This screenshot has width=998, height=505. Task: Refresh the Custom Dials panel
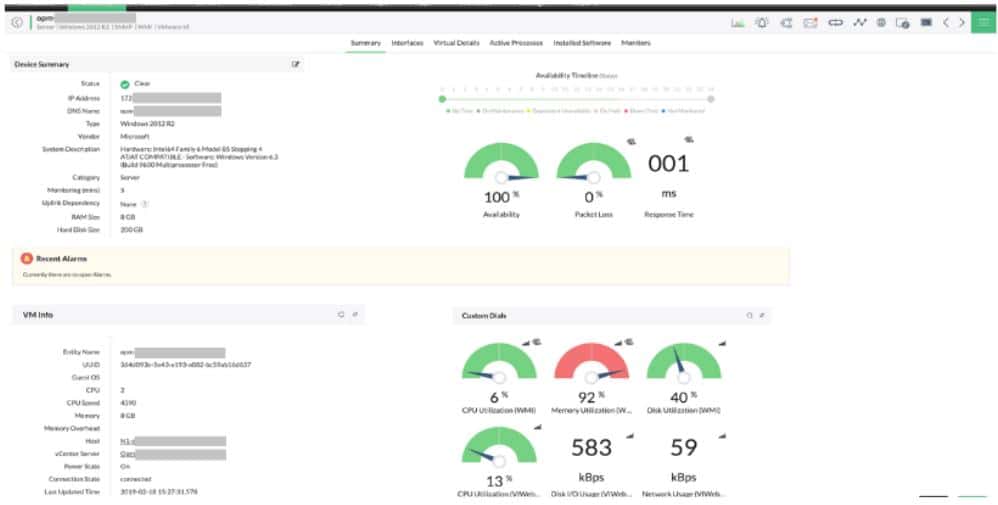tap(749, 315)
